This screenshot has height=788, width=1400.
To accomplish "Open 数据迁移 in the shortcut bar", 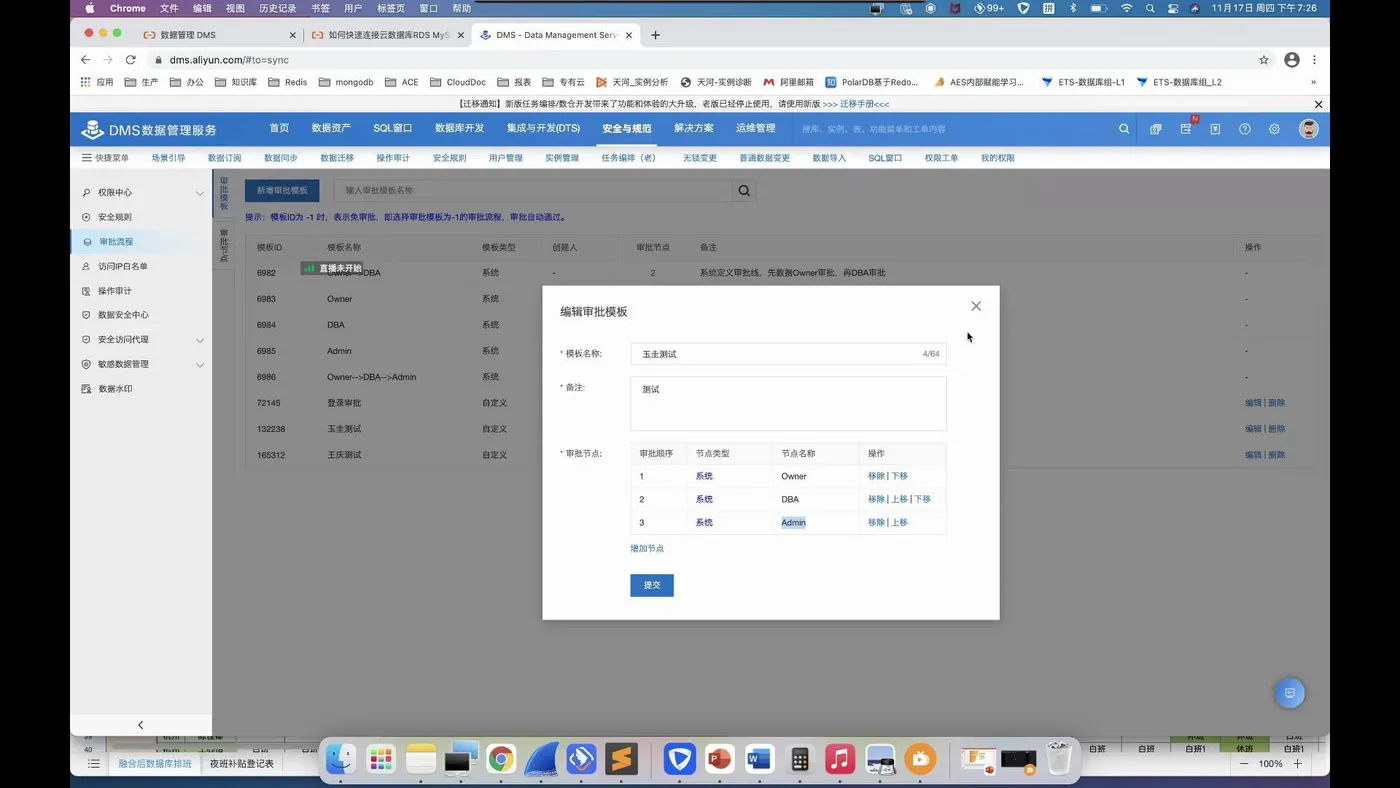I will click(337, 158).
